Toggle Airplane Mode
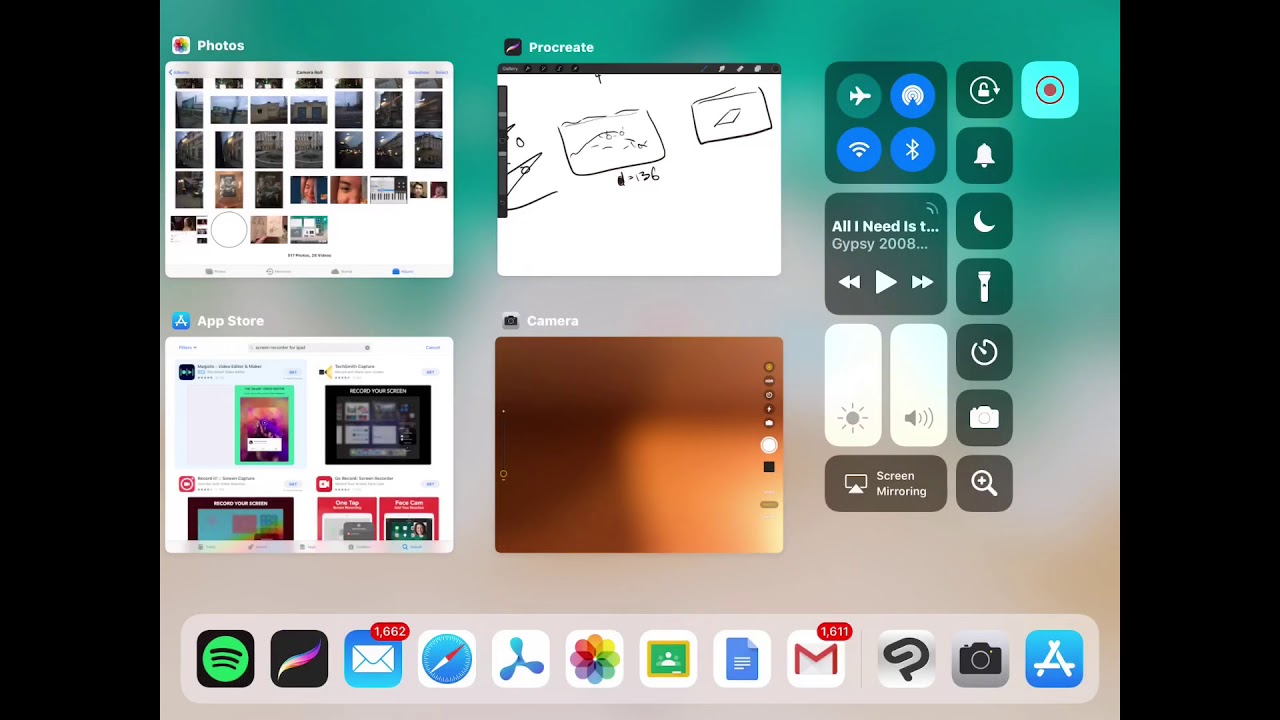 859,96
